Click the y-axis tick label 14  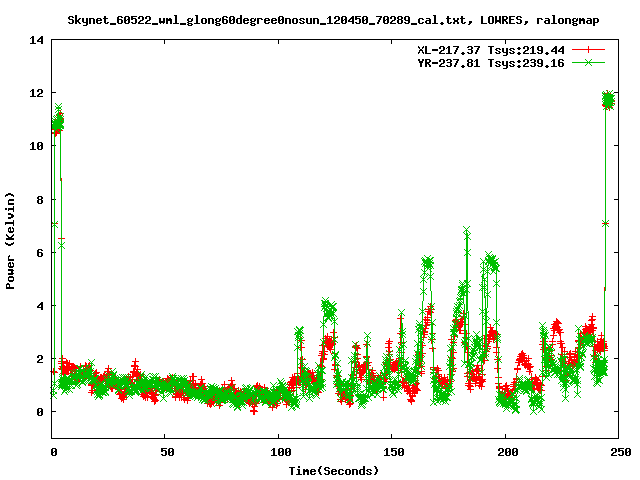click(36, 40)
